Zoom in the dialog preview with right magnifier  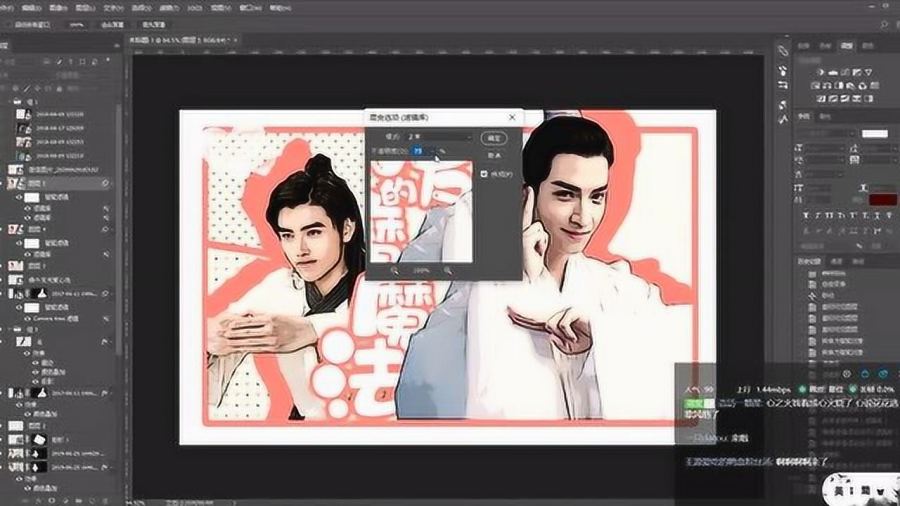[447, 270]
